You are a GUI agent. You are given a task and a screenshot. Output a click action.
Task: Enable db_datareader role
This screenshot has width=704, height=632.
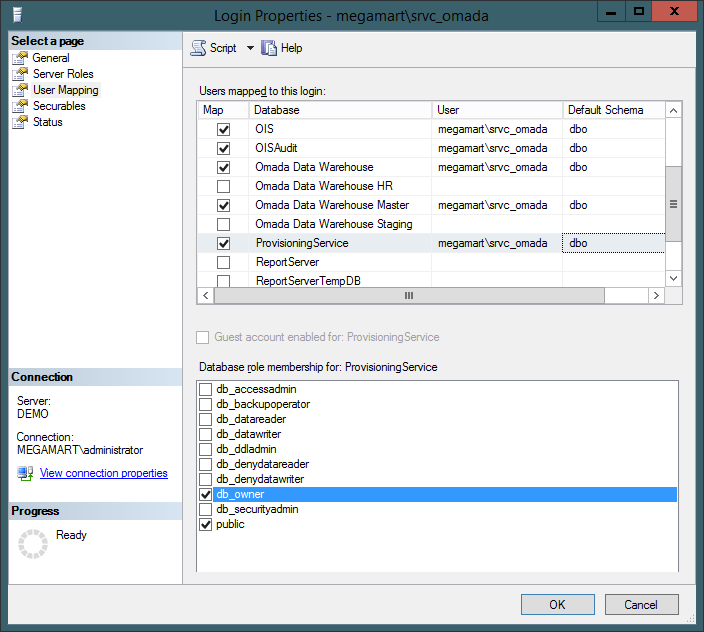(205, 419)
